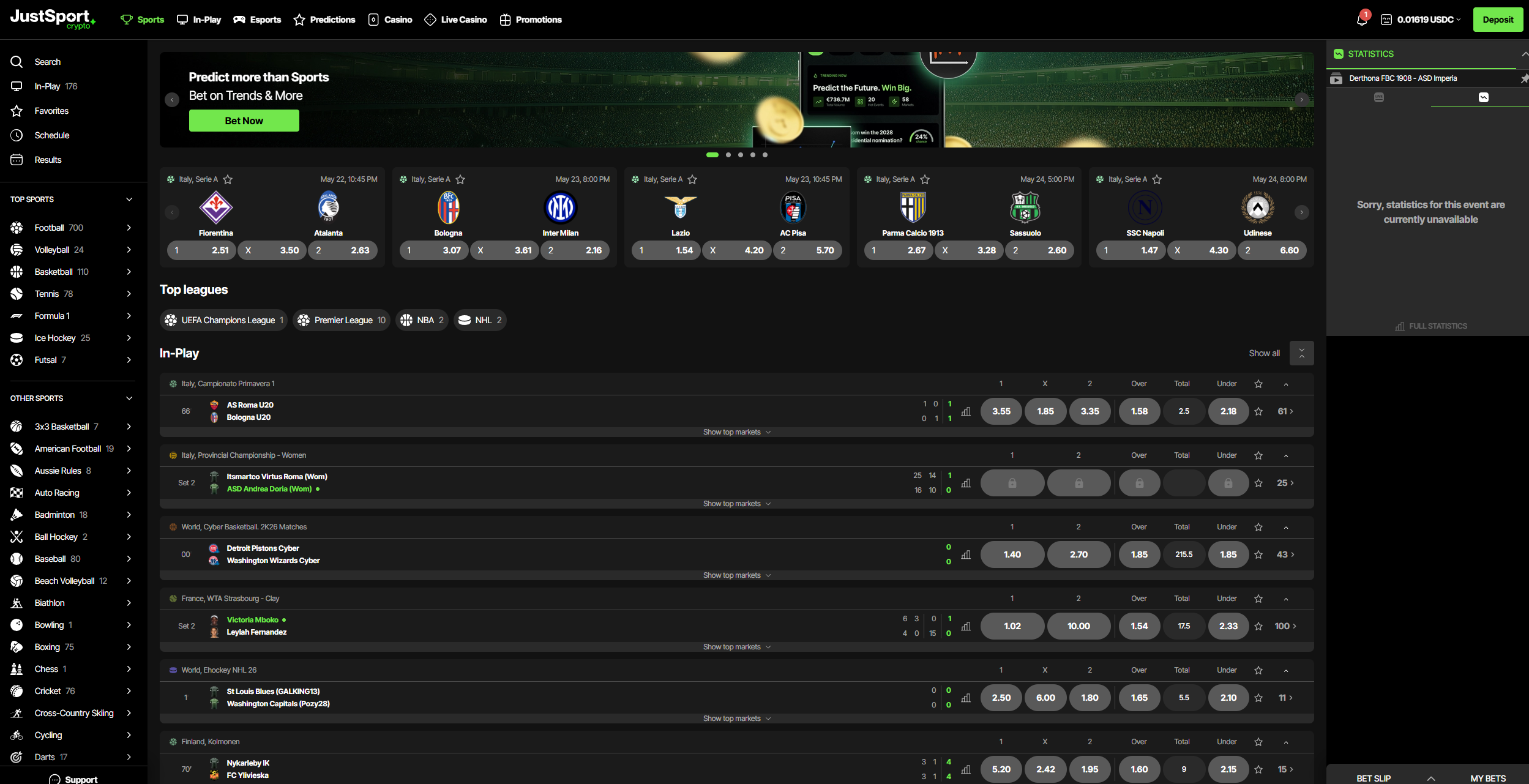The width and height of the screenshot is (1529, 784).
Task: Collapse the World Cyber Basketball league section
Action: (1286, 527)
